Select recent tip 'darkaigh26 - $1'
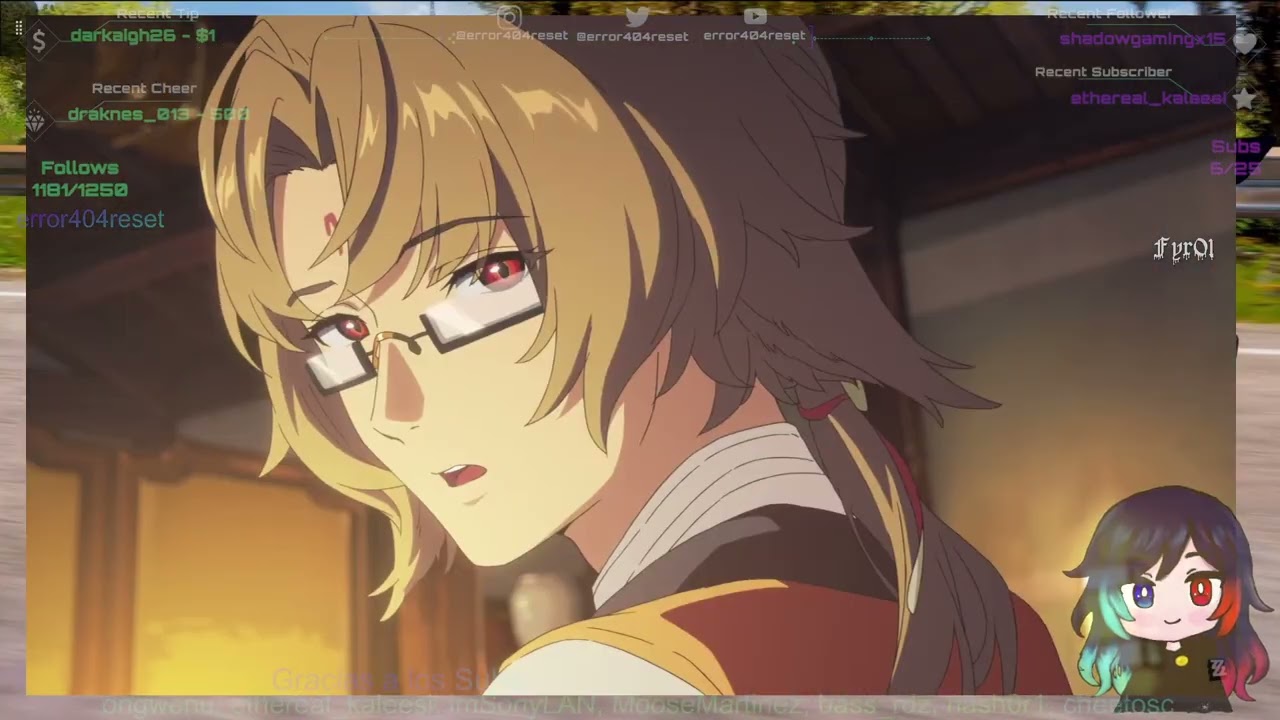Screen dimensions: 1280x720 click(x=143, y=36)
